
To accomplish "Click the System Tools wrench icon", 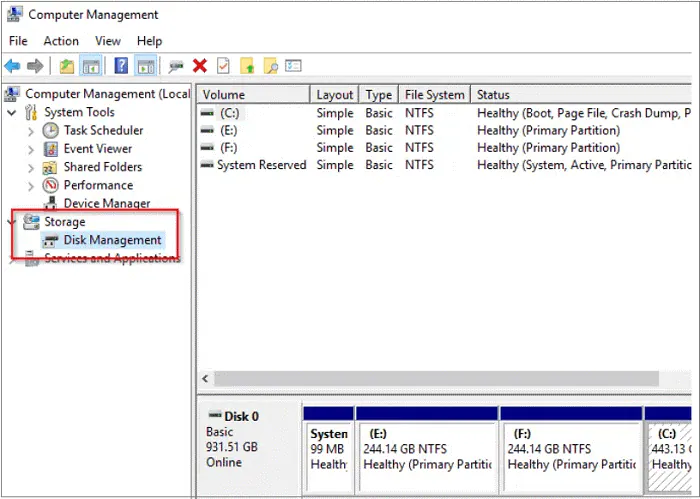I will 31,112.
